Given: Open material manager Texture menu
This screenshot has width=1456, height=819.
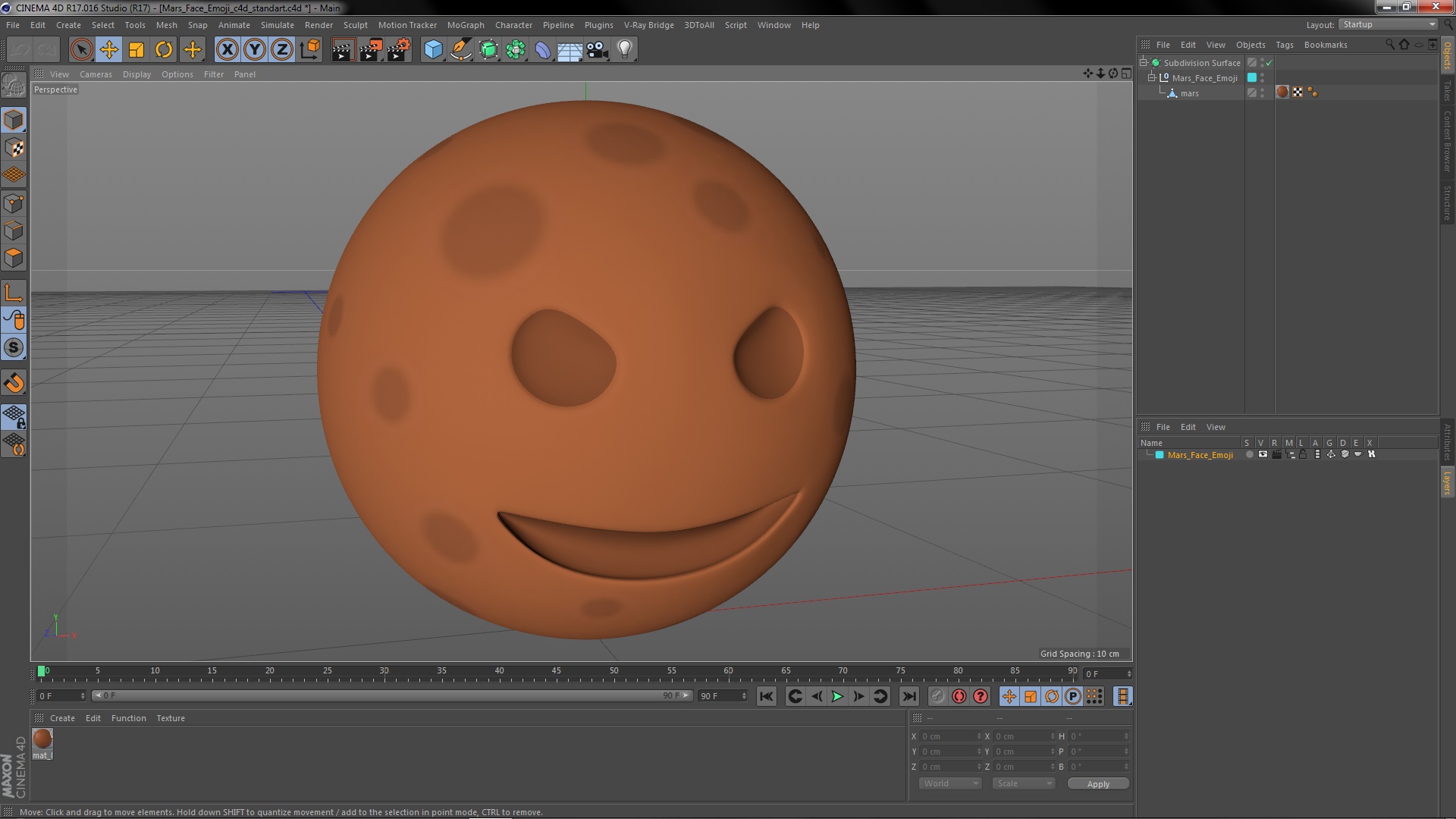Looking at the screenshot, I should pos(170,718).
